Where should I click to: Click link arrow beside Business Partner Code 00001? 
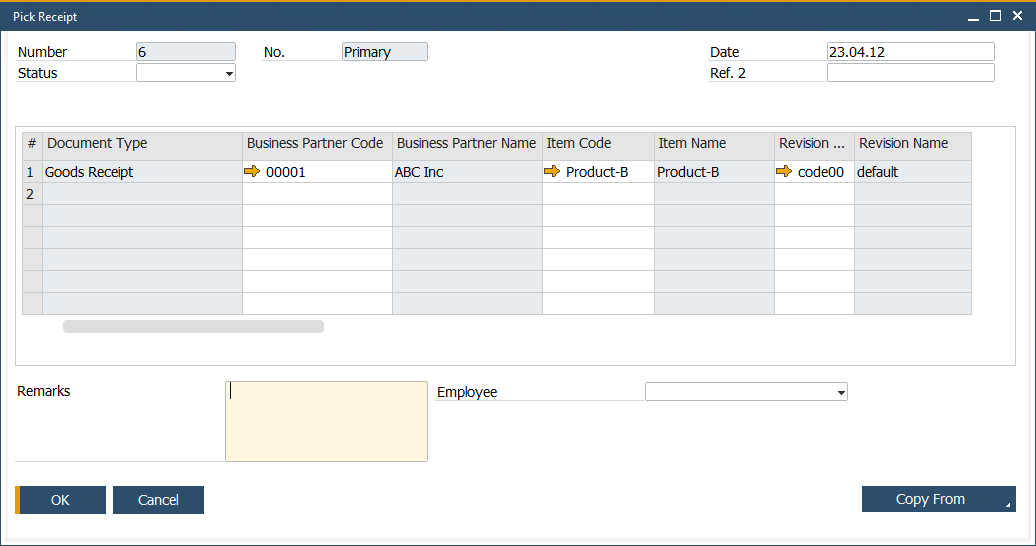252,172
